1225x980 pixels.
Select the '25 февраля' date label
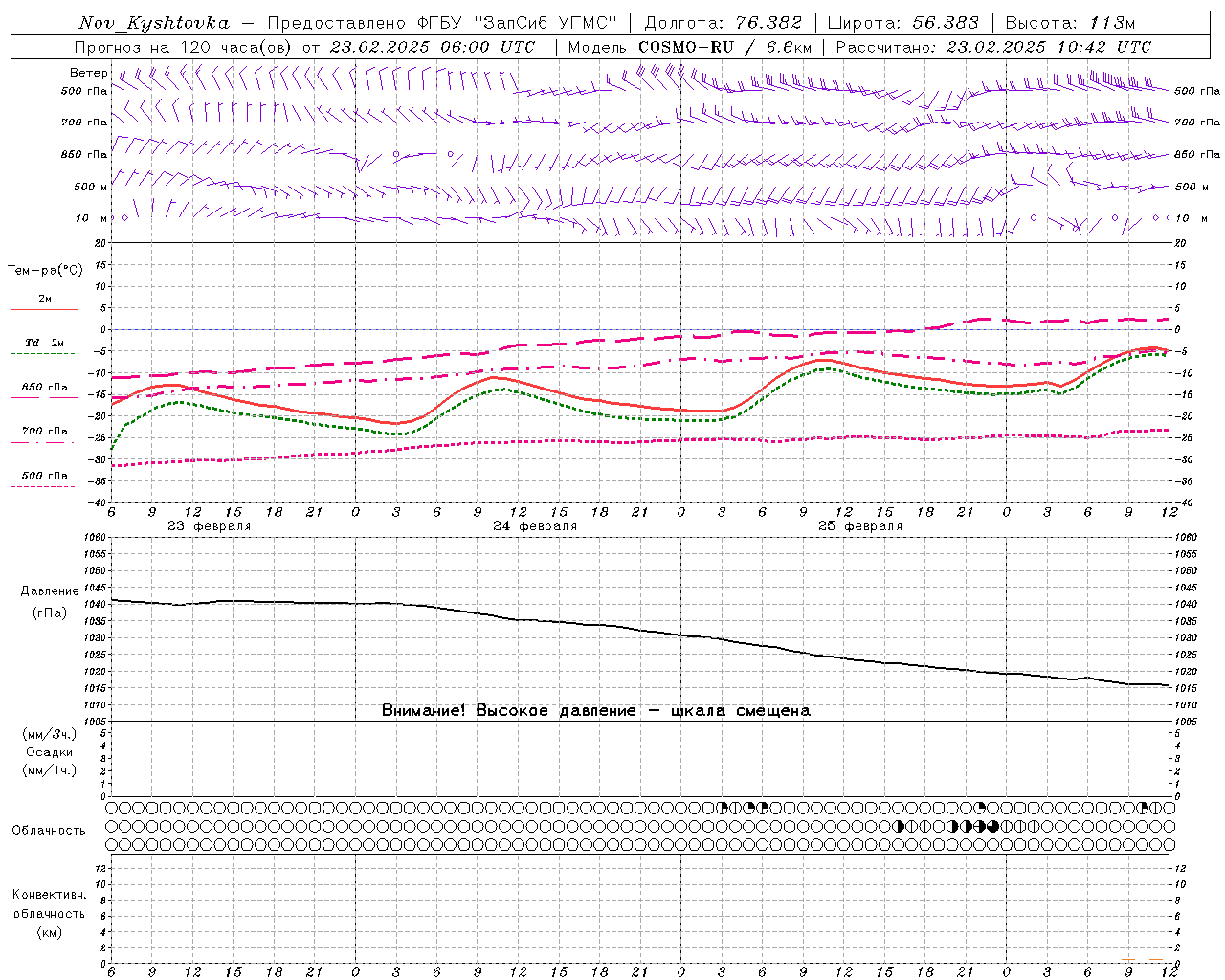tap(860, 526)
